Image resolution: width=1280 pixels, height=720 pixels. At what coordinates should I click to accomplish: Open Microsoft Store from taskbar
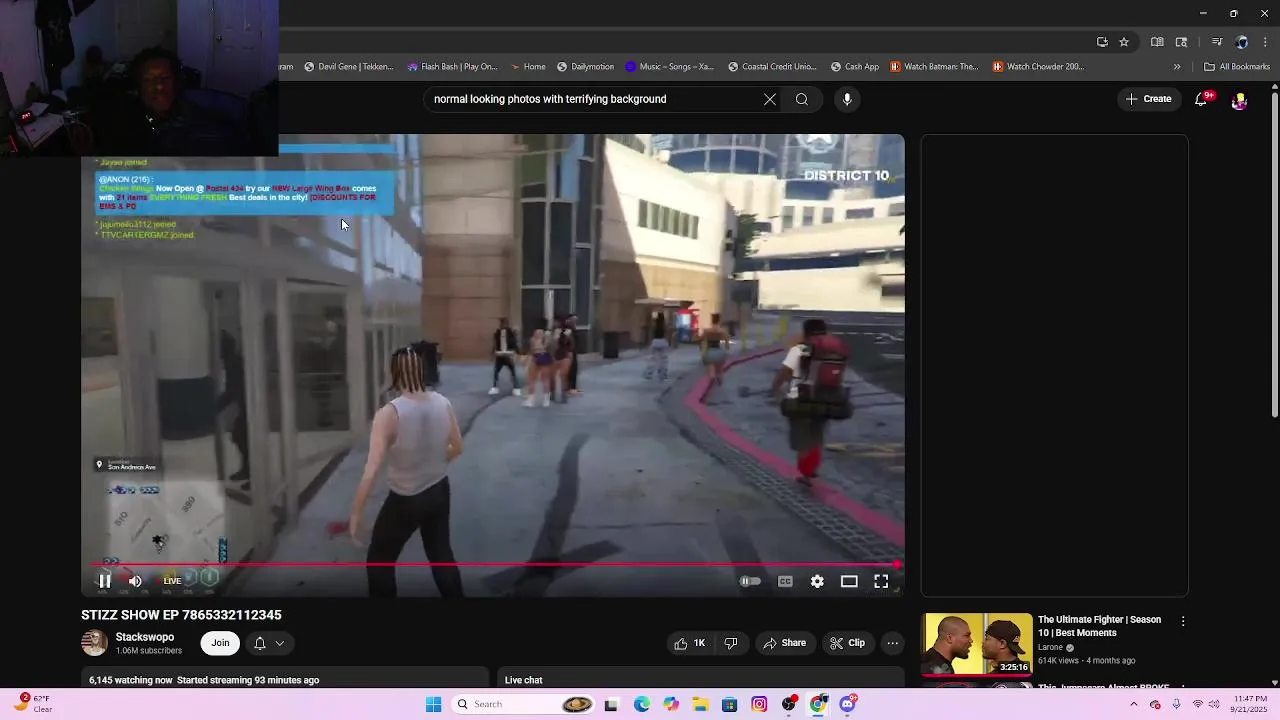pos(730,704)
